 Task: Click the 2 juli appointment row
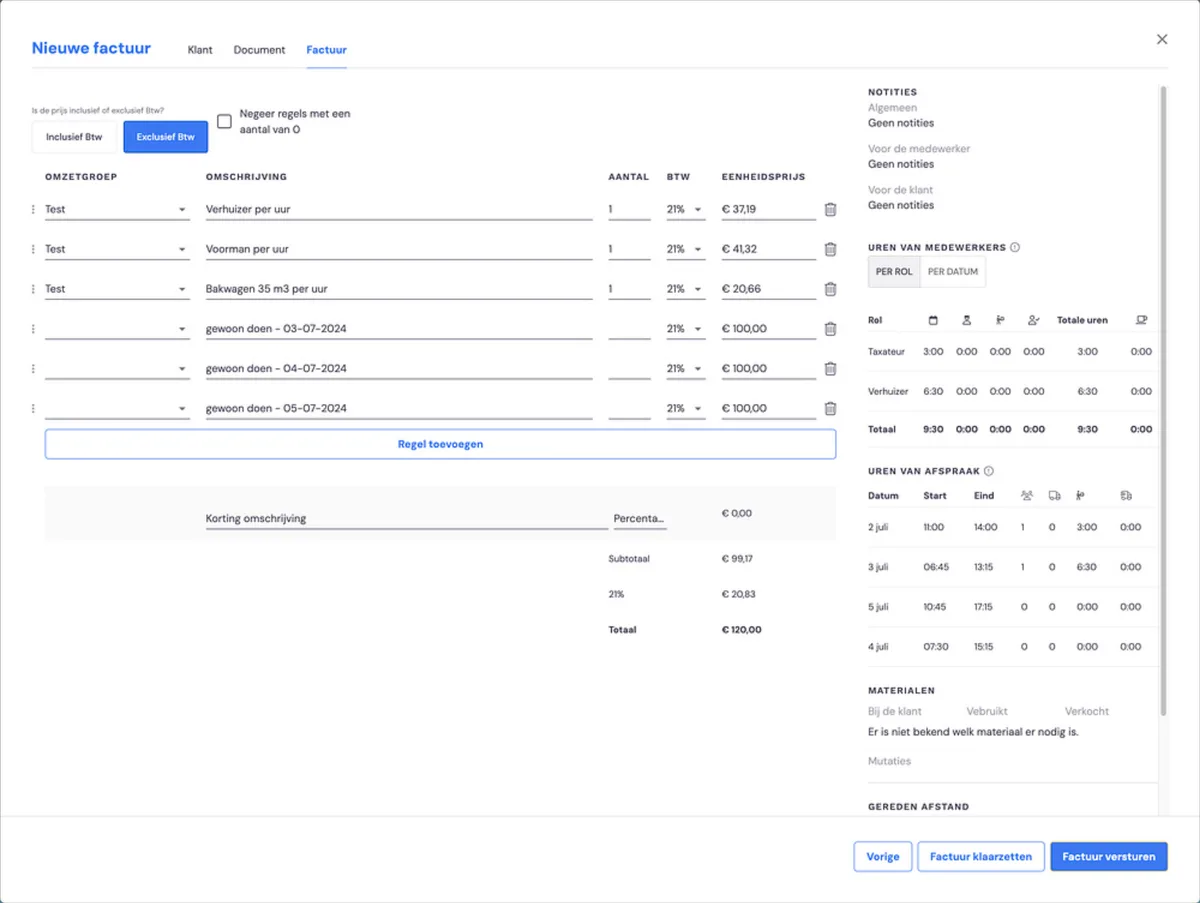tap(1010, 527)
